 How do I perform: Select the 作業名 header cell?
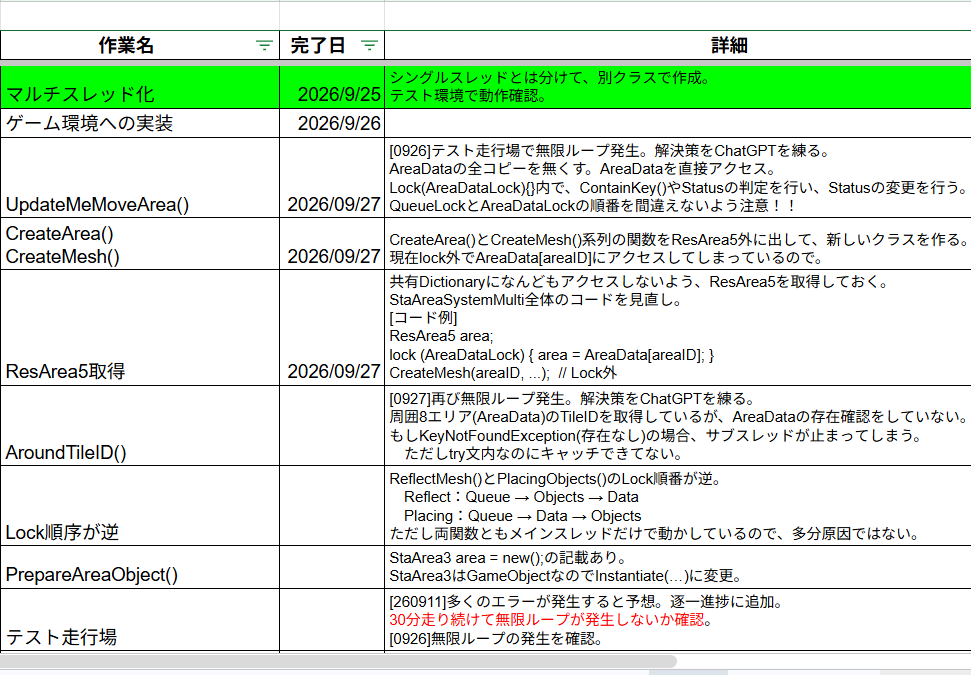[140, 45]
